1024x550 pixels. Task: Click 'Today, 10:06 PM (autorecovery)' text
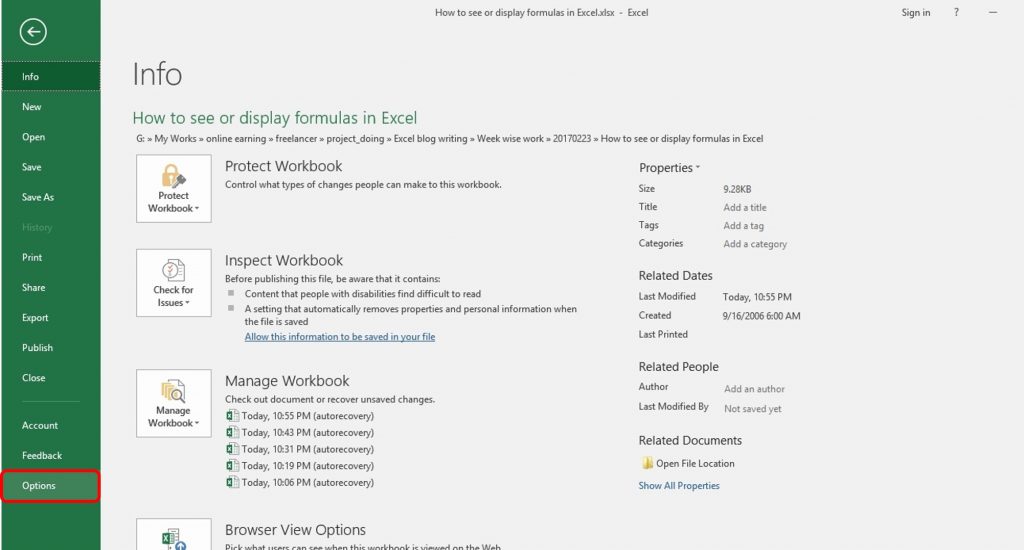click(x=308, y=482)
